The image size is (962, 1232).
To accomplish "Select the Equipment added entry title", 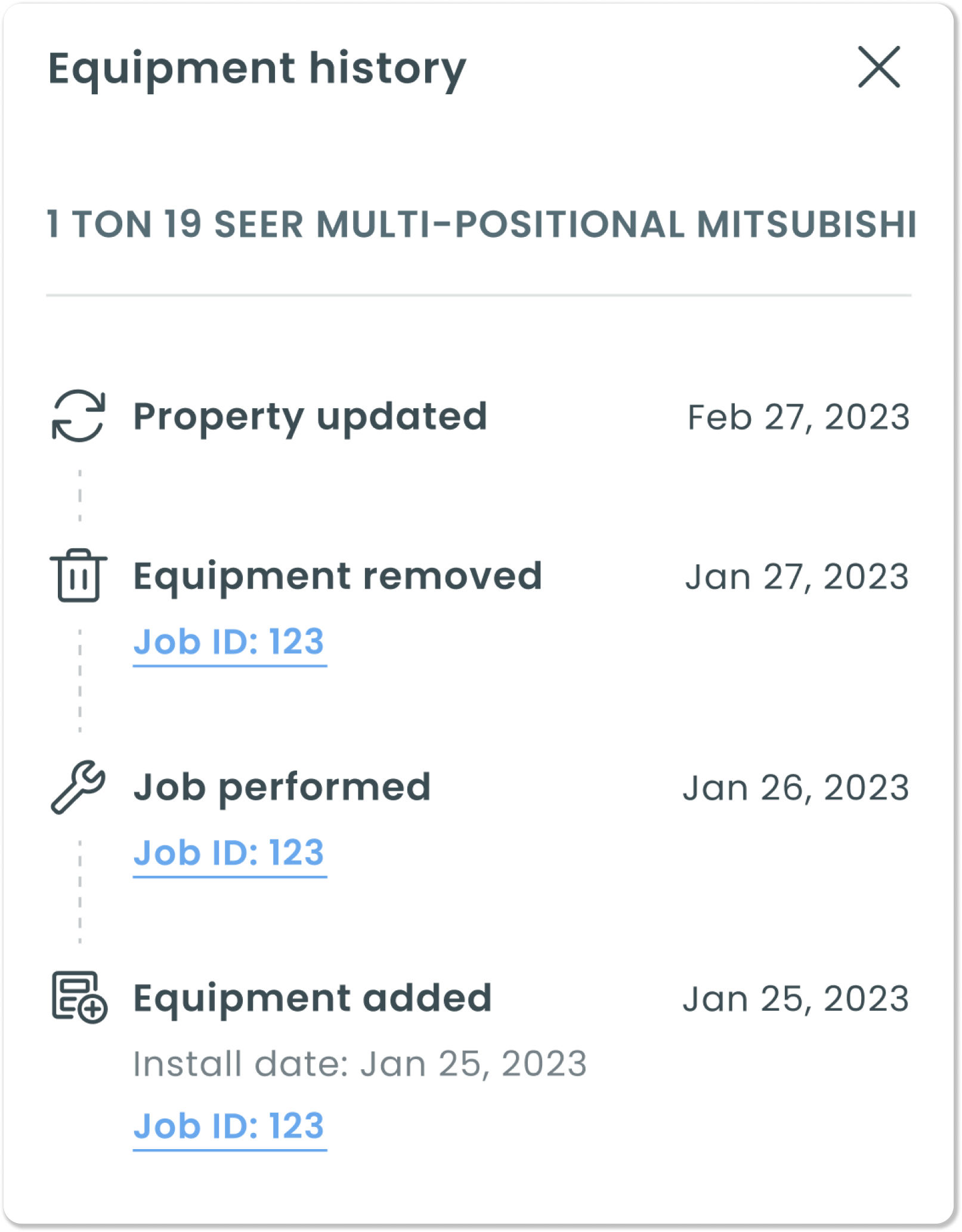I will 312,999.
